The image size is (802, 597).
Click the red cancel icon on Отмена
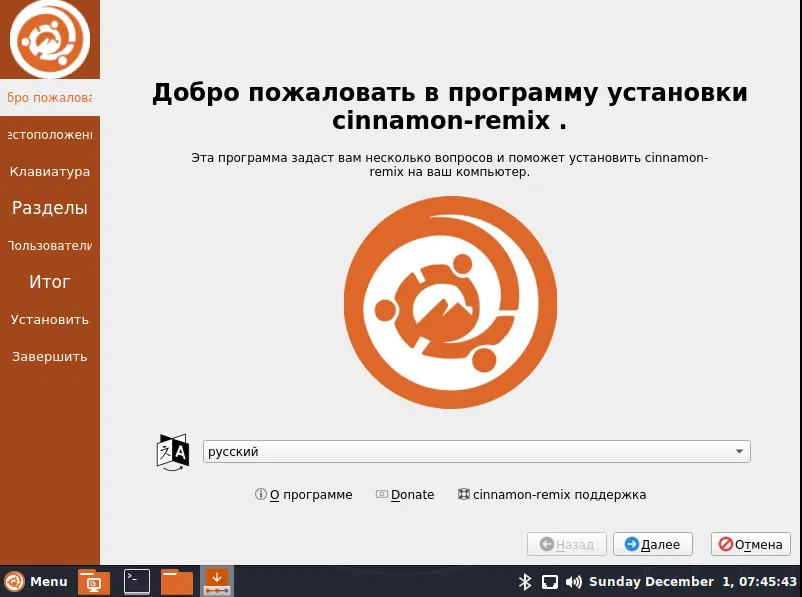coord(725,544)
